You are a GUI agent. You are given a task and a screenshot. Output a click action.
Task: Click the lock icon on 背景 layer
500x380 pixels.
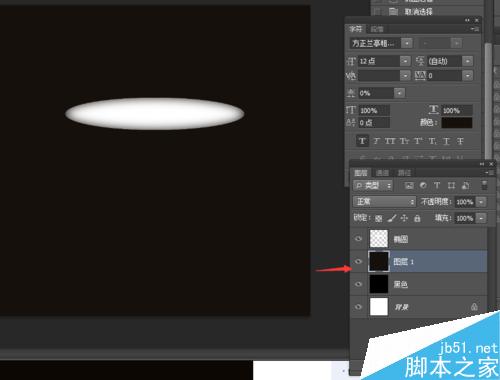pyautogui.click(x=474, y=306)
